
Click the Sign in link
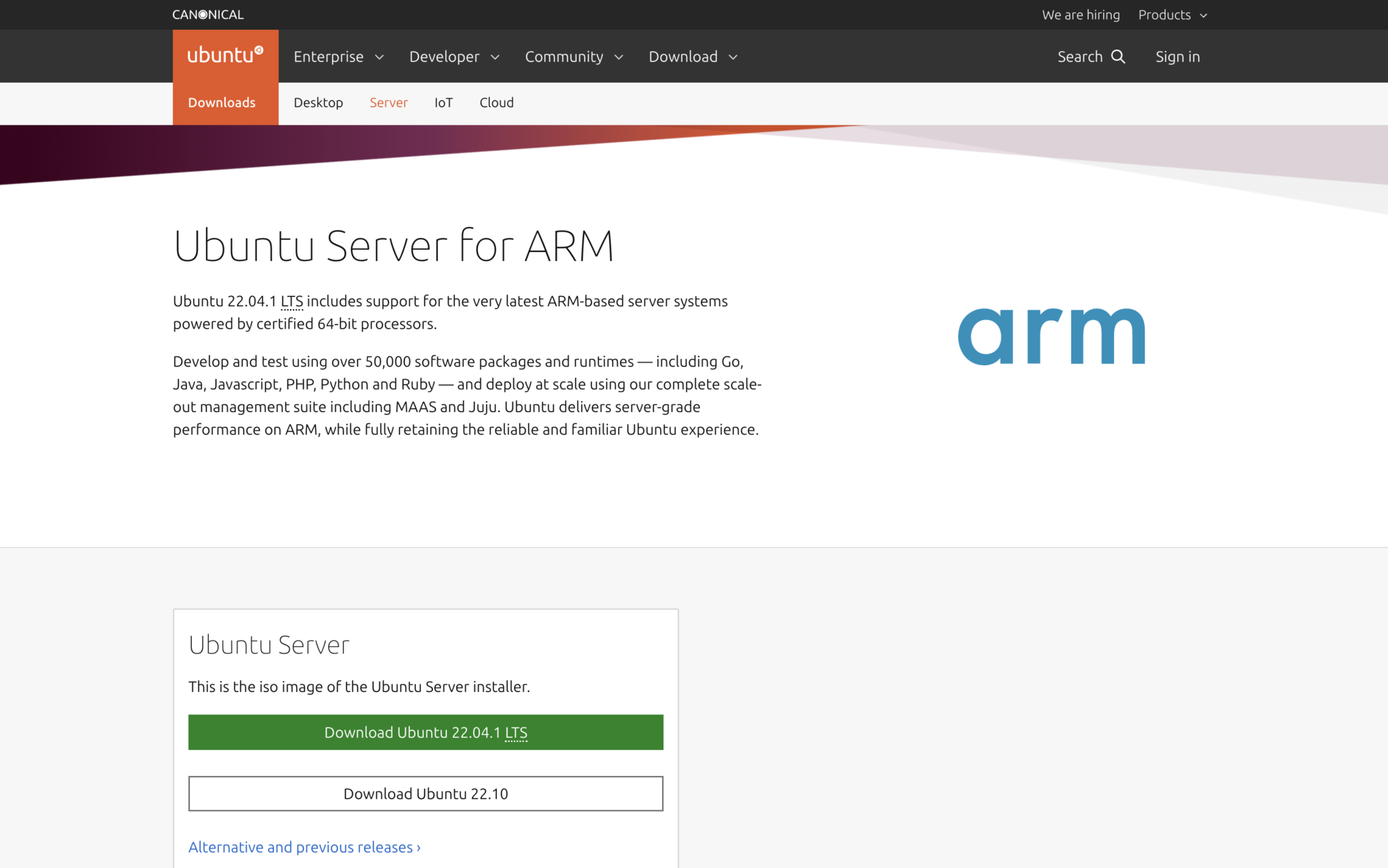[x=1177, y=57]
